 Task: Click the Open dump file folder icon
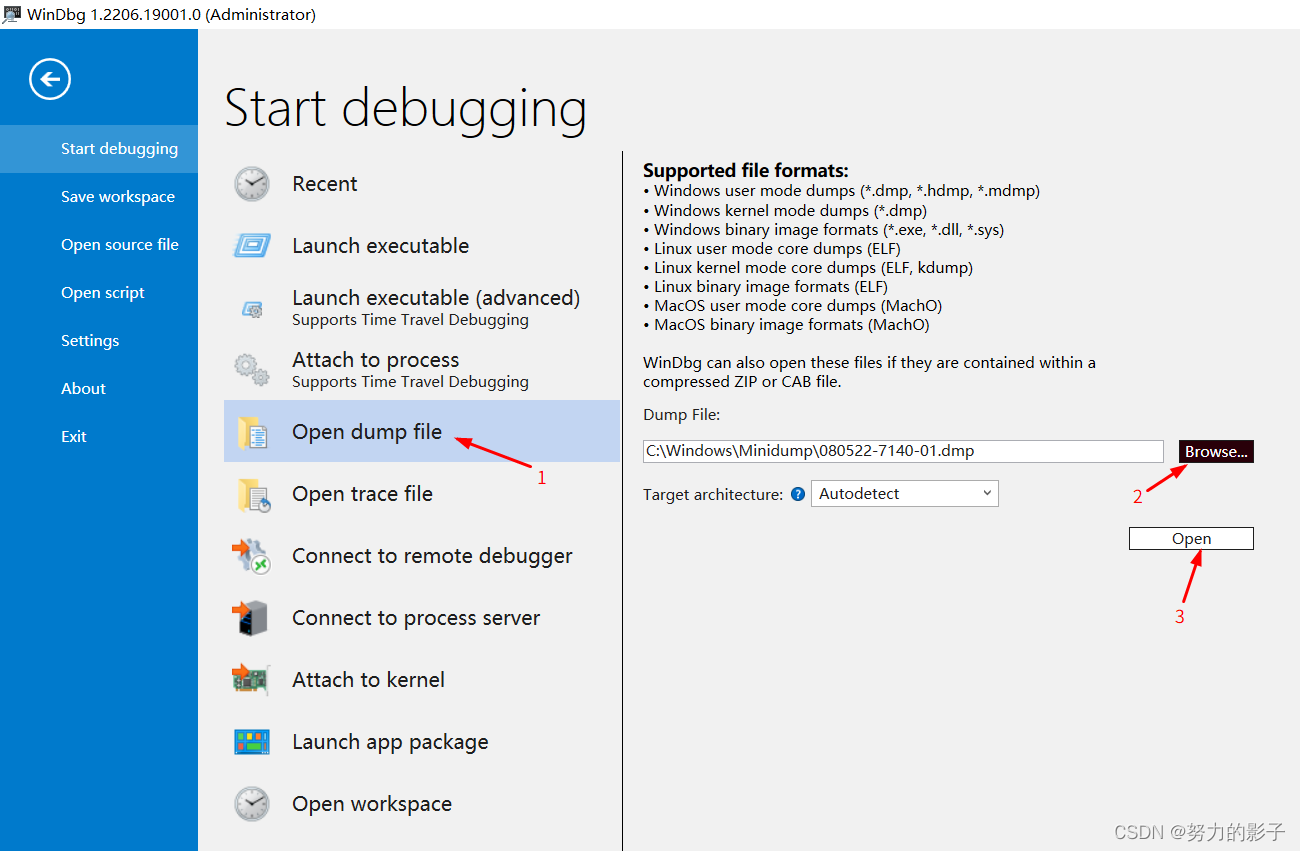coord(252,432)
